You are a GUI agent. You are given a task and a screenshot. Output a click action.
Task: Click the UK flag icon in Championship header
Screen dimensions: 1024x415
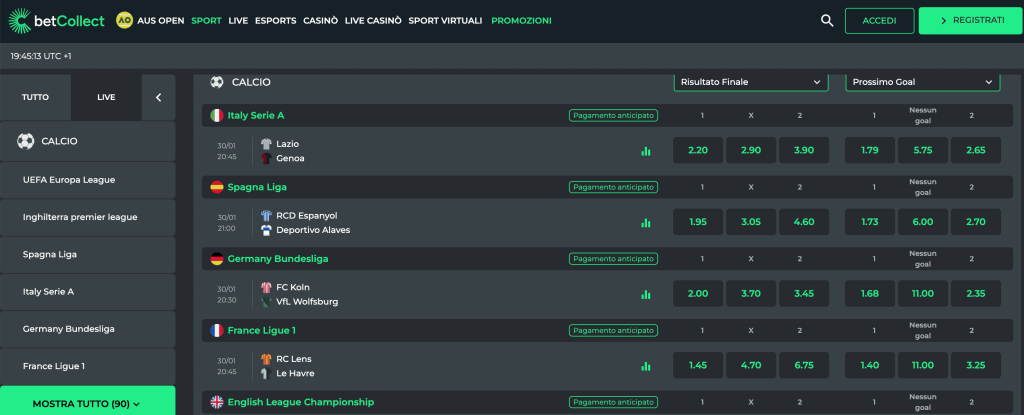[217, 402]
